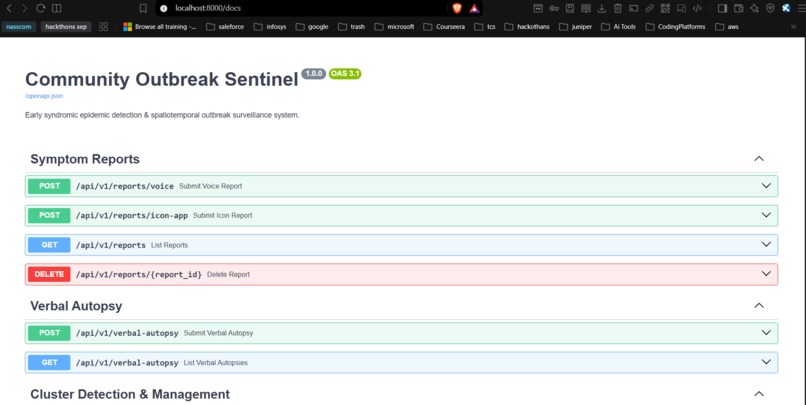The height and width of the screenshot is (405, 806).
Task: Click the password key icon in toolbar
Action: tap(554, 8)
